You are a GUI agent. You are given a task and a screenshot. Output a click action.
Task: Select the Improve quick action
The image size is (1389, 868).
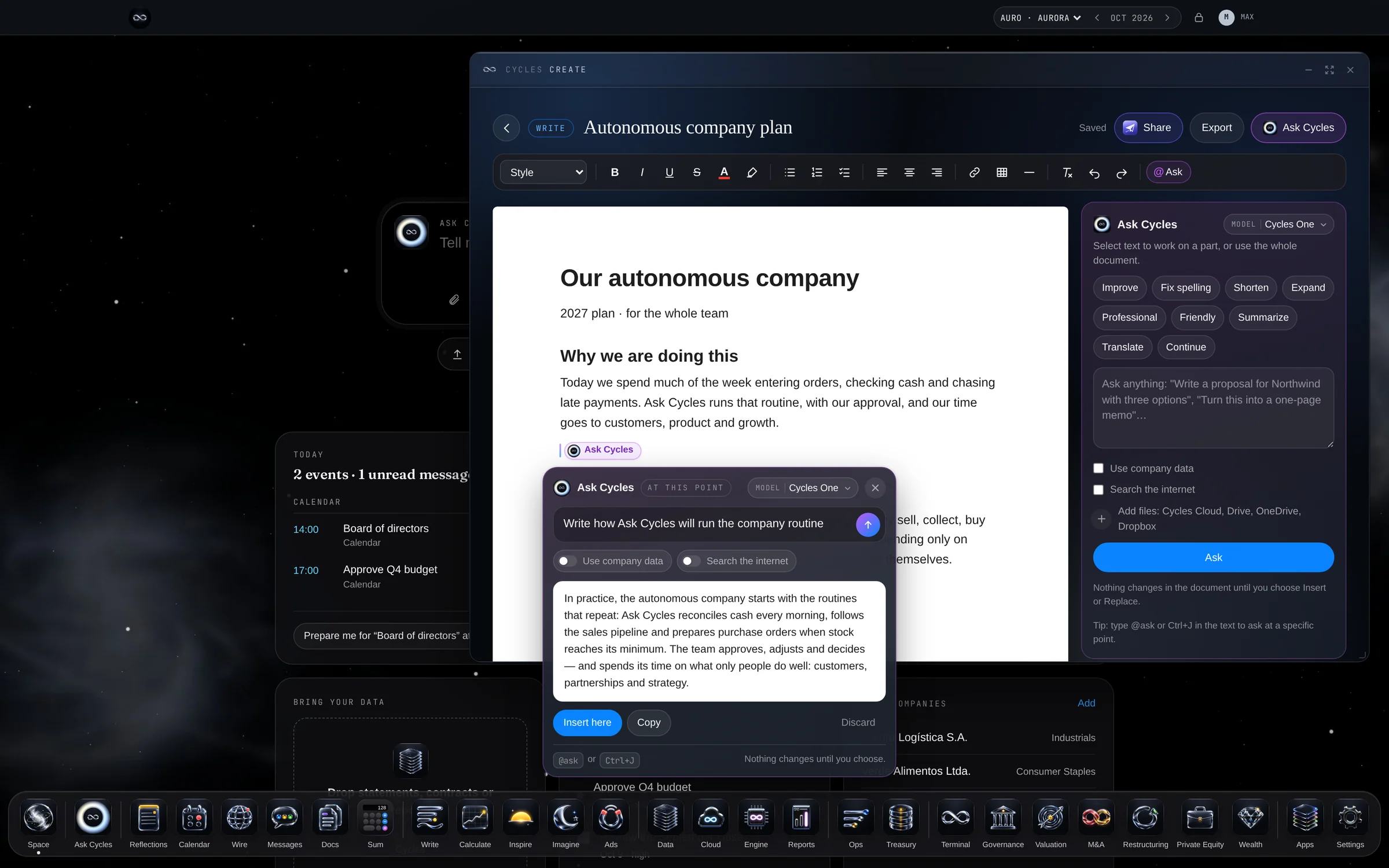[x=1119, y=288]
